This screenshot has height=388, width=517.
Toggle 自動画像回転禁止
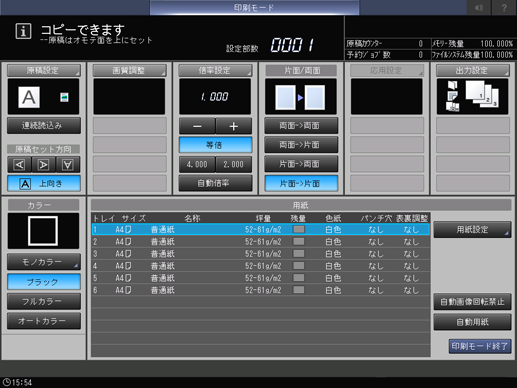[x=472, y=302]
